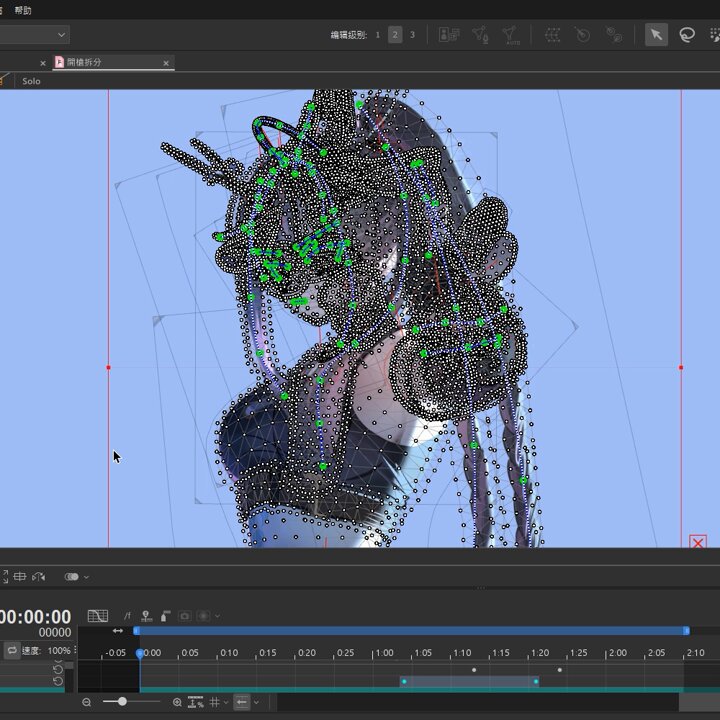Image resolution: width=720 pixels, height=720 pixels.
Task: Click the flip canvas icon below canvas
Action: click(x=39, y=577)
